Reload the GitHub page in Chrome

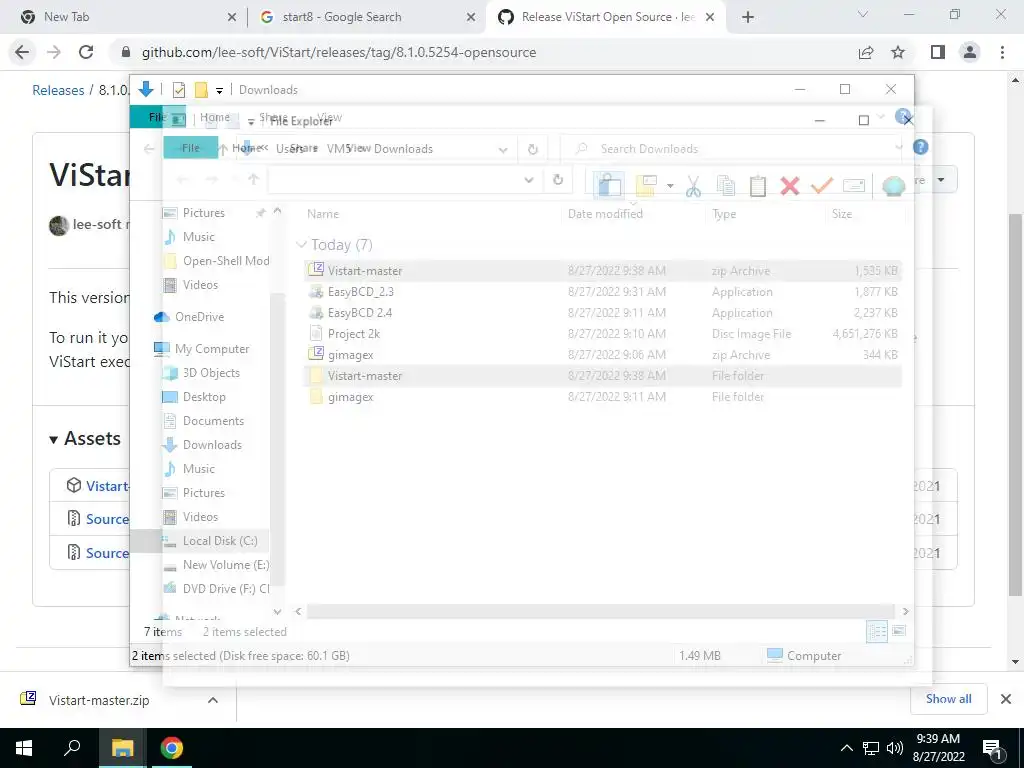point(86,52)
